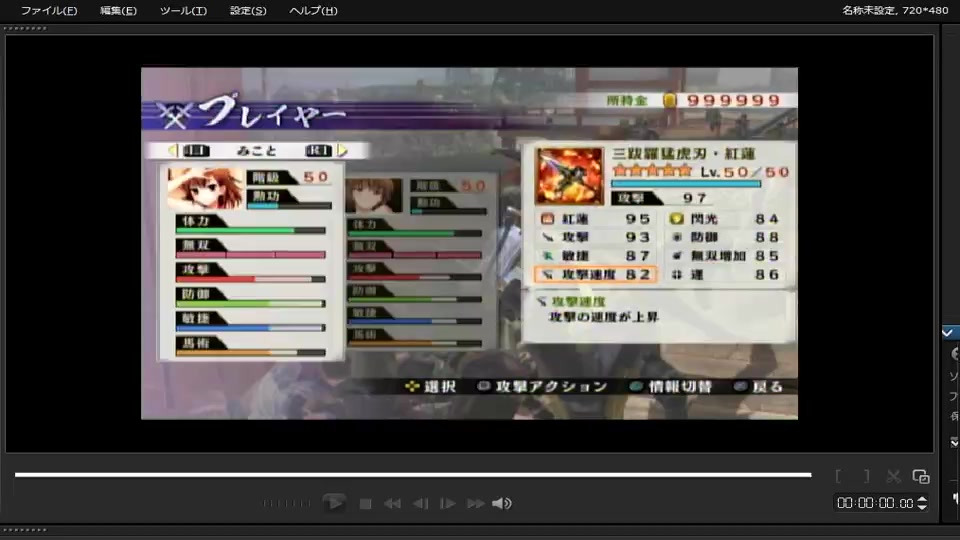
Task: Click the scissors split clip icon
Action: point(893,476)
